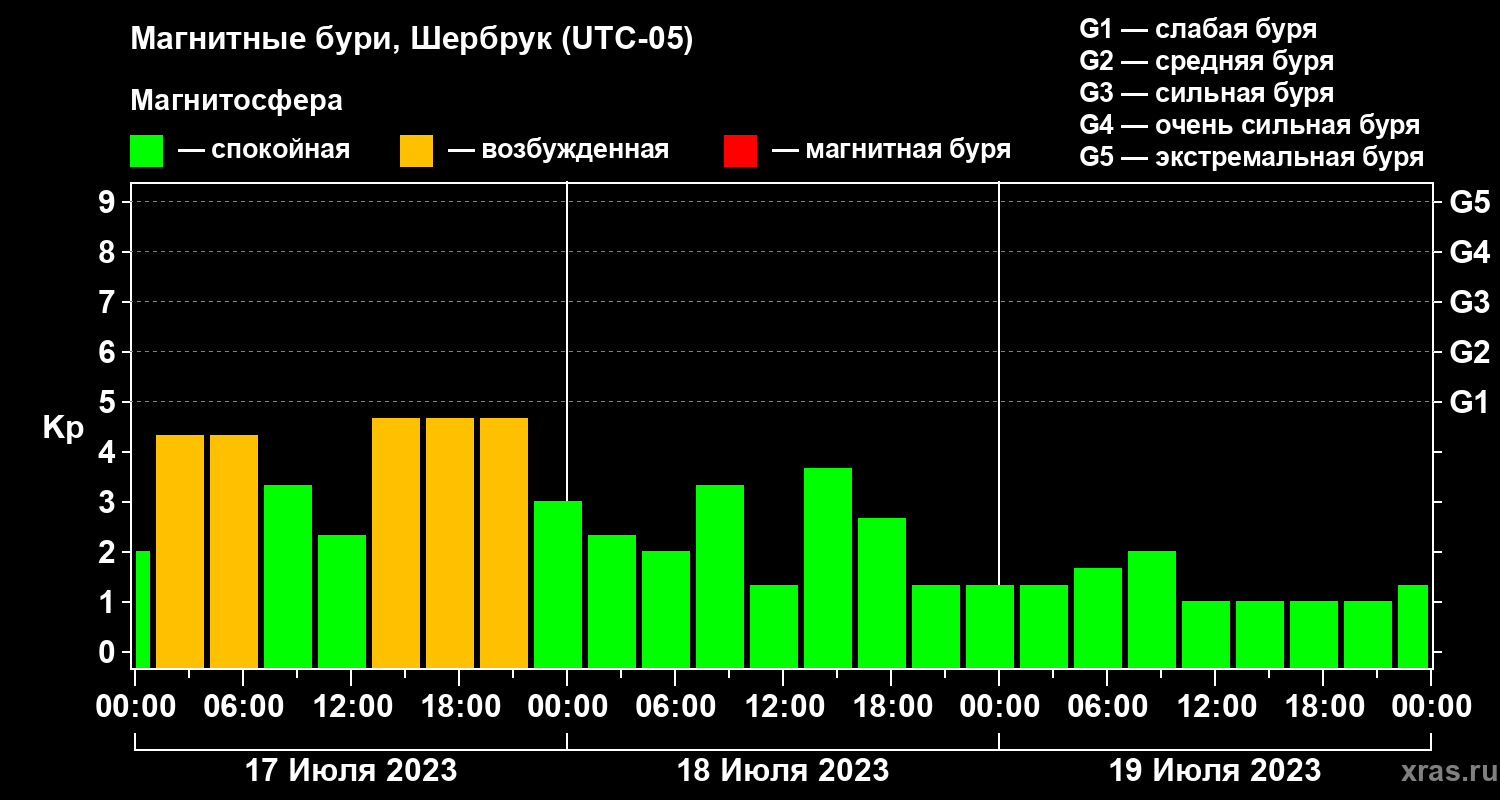Click the '— возбужденная' legend label
The image size is (1500, 800).
pos(558,150)
